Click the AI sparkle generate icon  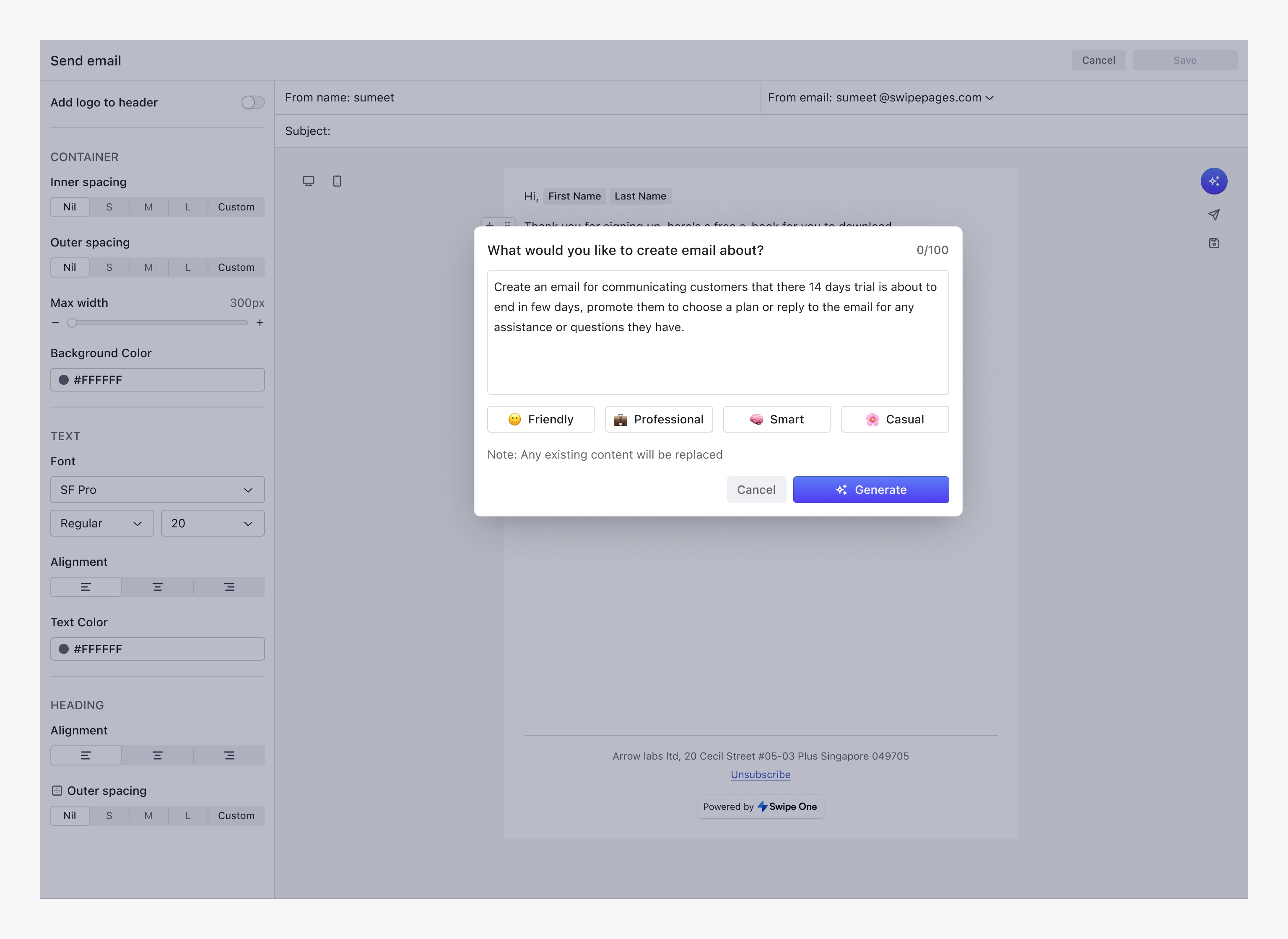pyautogui.click(x=1213, y=182)
